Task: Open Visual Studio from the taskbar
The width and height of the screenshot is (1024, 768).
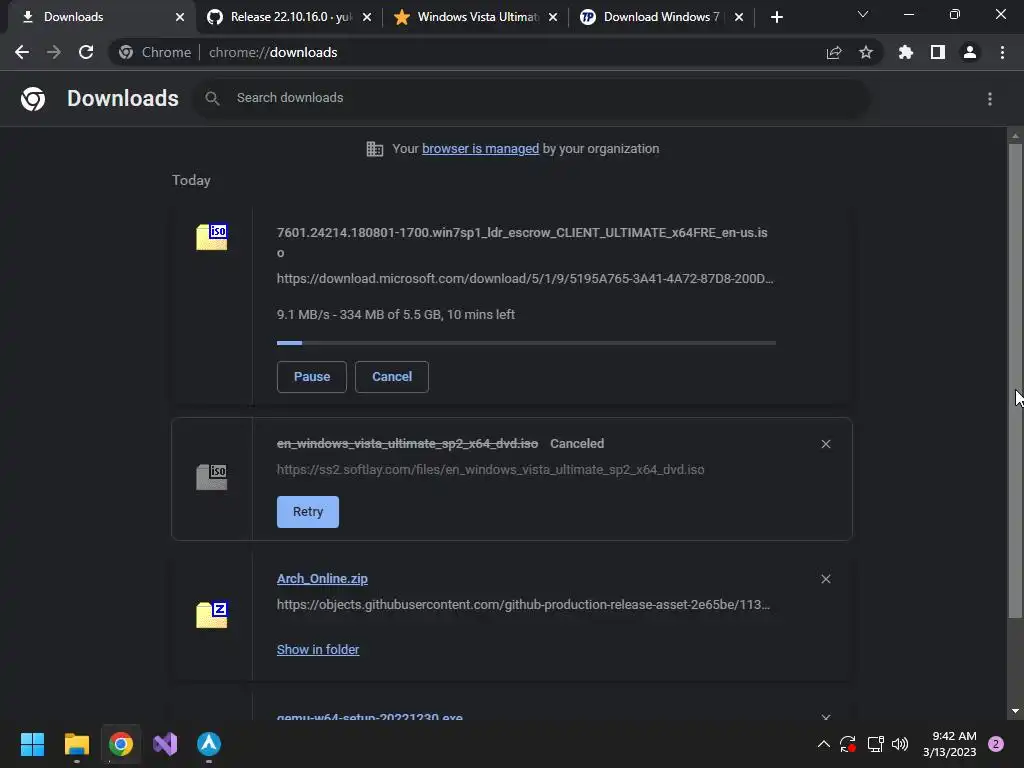Action: point(165,744)
